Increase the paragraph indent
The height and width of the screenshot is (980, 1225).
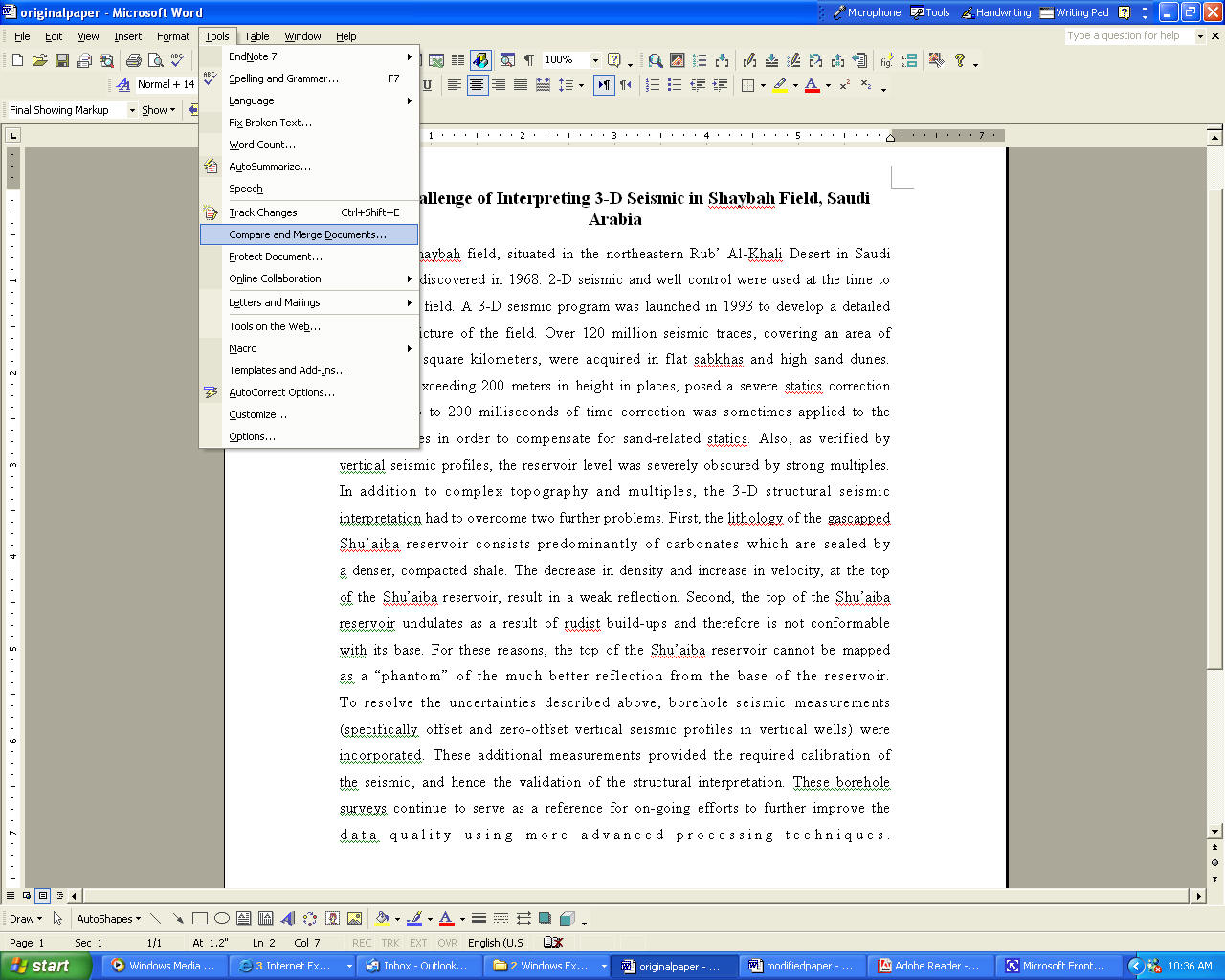720,85
